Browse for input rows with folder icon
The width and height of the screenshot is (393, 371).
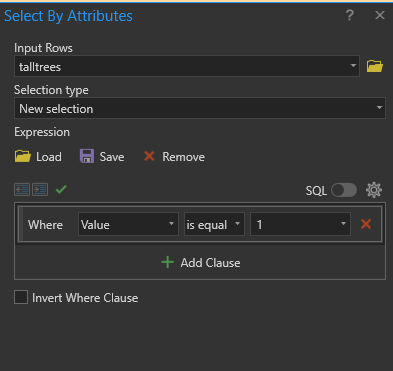375,66
